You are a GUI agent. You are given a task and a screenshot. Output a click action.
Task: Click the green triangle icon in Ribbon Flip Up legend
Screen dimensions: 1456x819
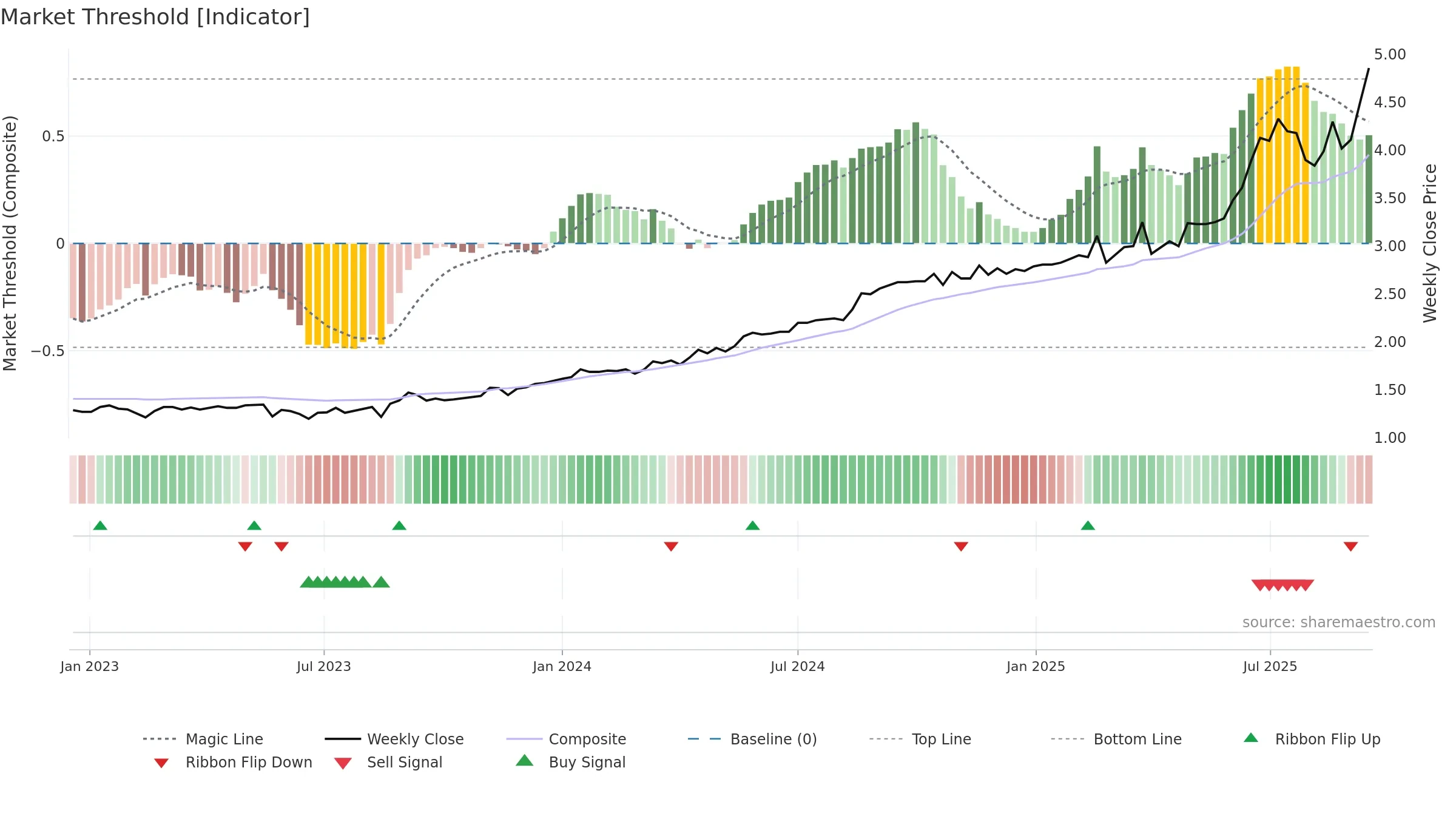pyautogui.click(x=1251, y=738)
